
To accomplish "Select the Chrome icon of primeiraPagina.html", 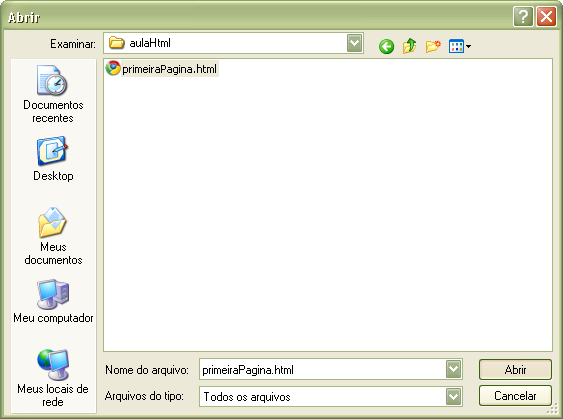I will pyautogui.click(x=113, y=68).
